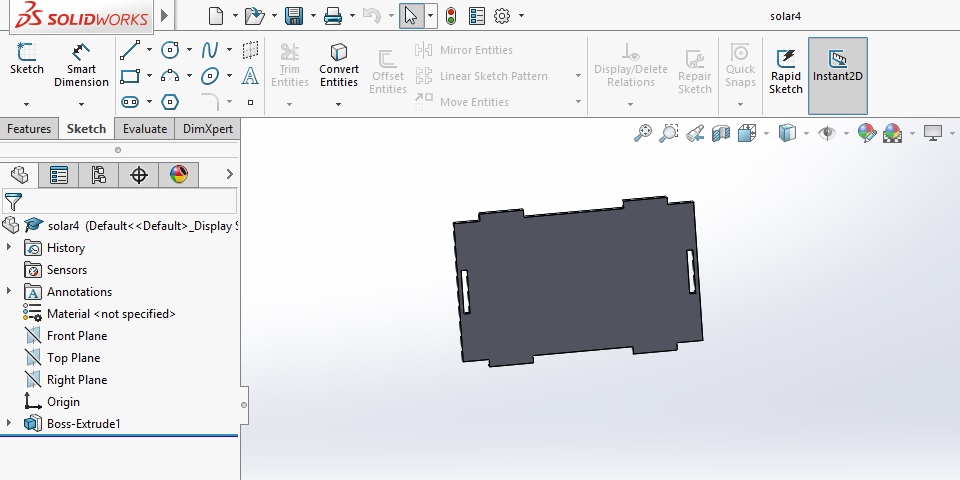Open the Convert Entities dropdown arrow
Screen dimensions: 960x480
339,105
